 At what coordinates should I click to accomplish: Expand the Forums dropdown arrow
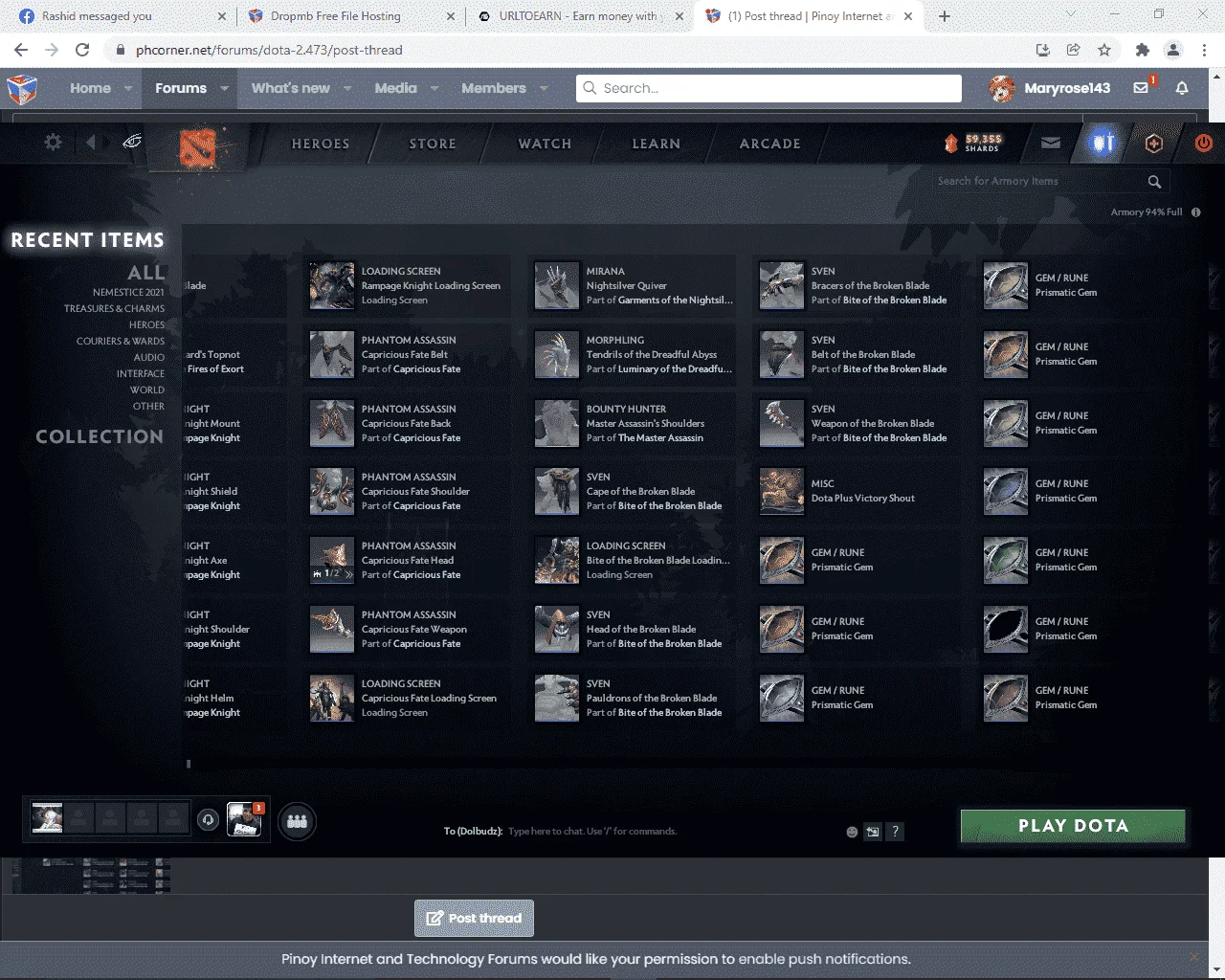click(x=224, y=88)
